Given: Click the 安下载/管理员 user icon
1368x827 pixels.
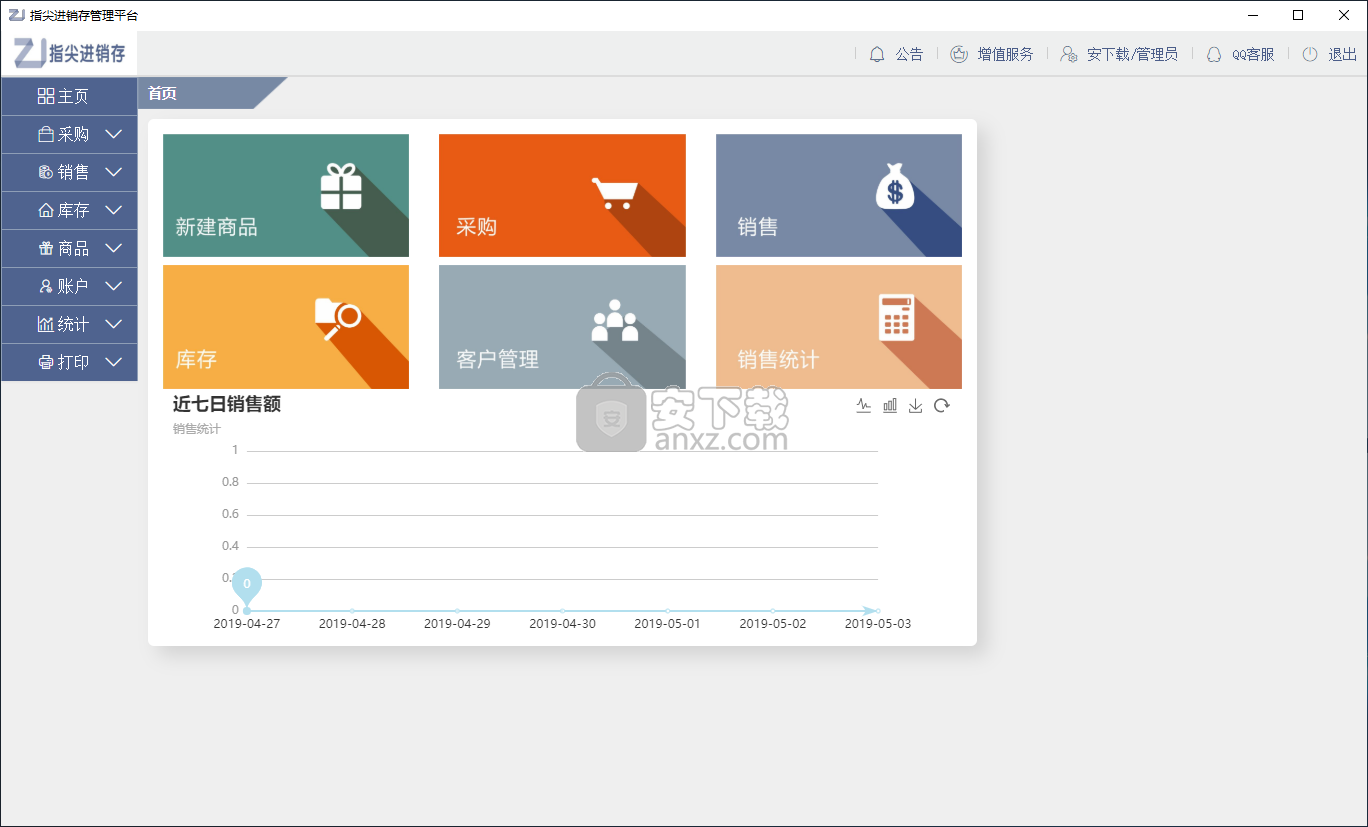Looking at the screenshot, I should (x=1069, y=54).
